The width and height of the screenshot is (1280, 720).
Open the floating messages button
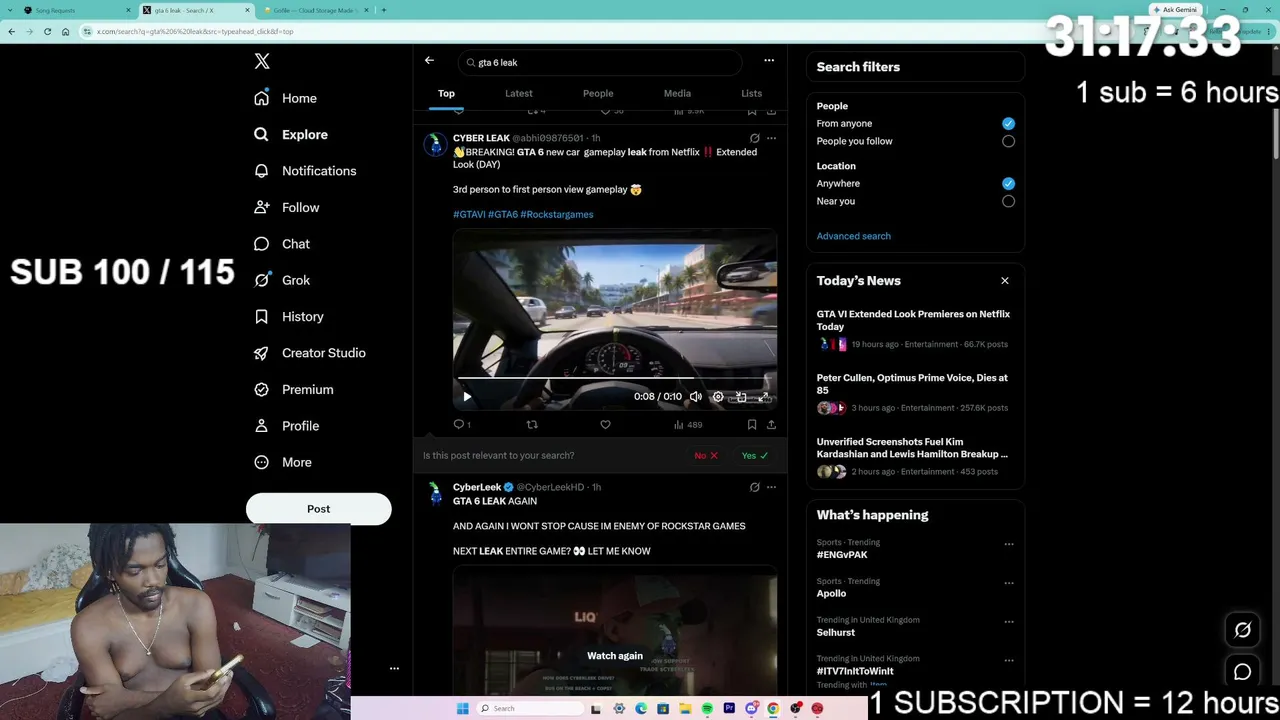(x=1243, y=672)
